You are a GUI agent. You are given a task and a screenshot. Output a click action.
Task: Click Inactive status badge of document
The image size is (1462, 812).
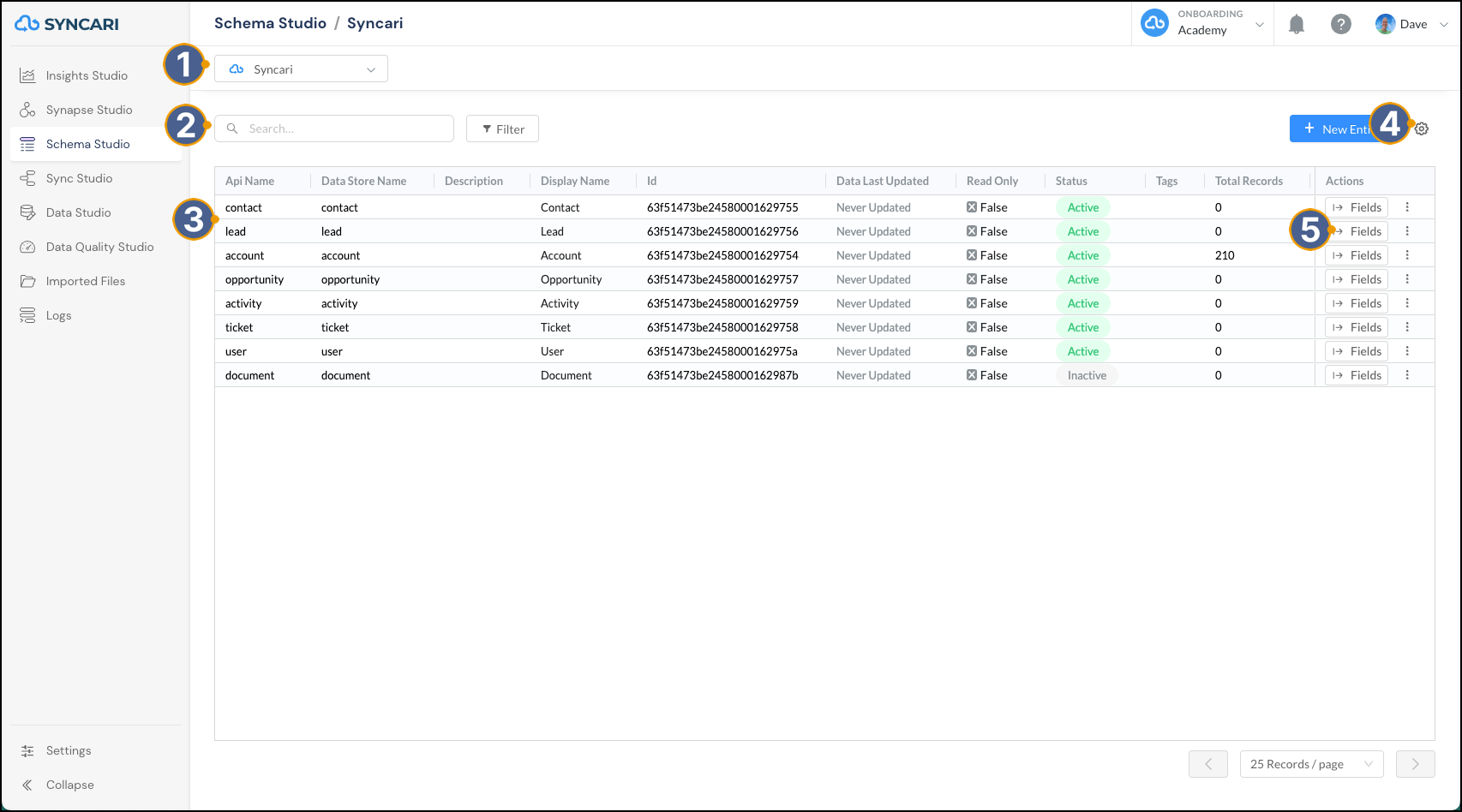tap(1087, 375)
